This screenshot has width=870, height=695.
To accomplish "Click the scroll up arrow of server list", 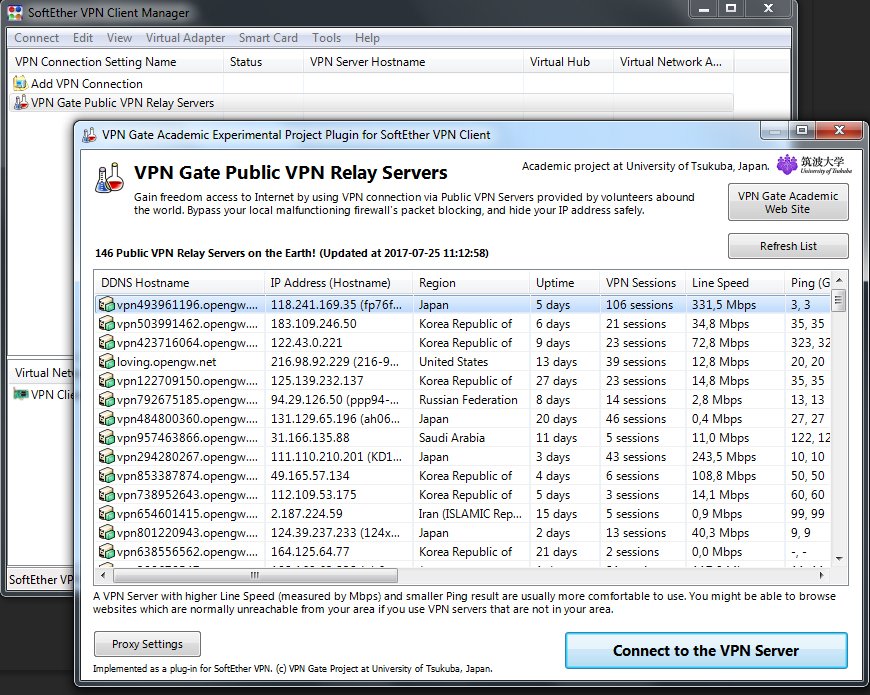I will [838, 280].
